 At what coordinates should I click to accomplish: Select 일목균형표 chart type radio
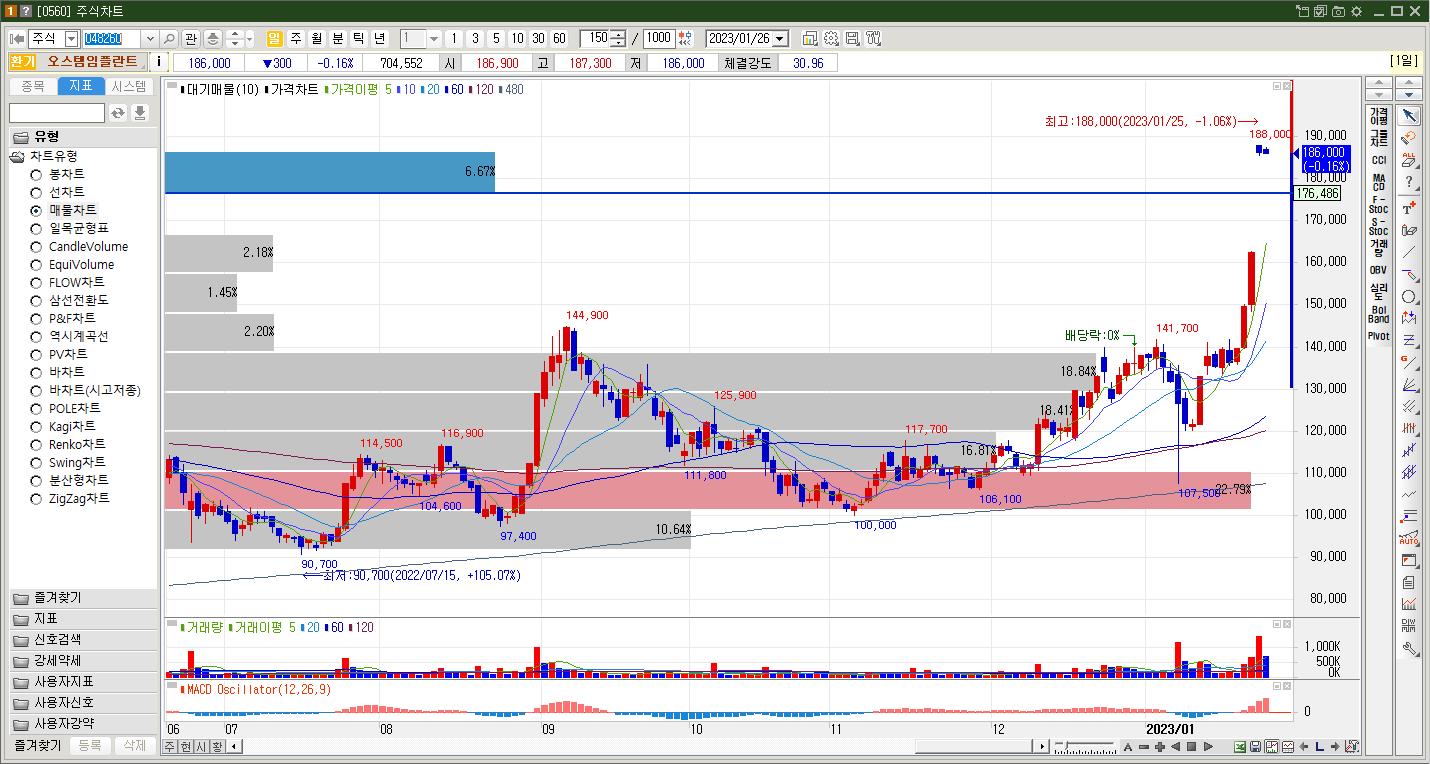pos(36,229)
